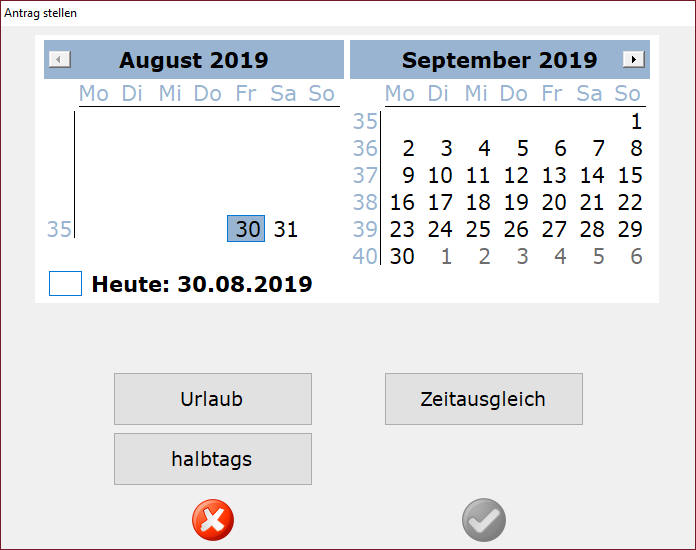Select greyed-out October 4 date
696x550 pixels.
pos(560,256)
